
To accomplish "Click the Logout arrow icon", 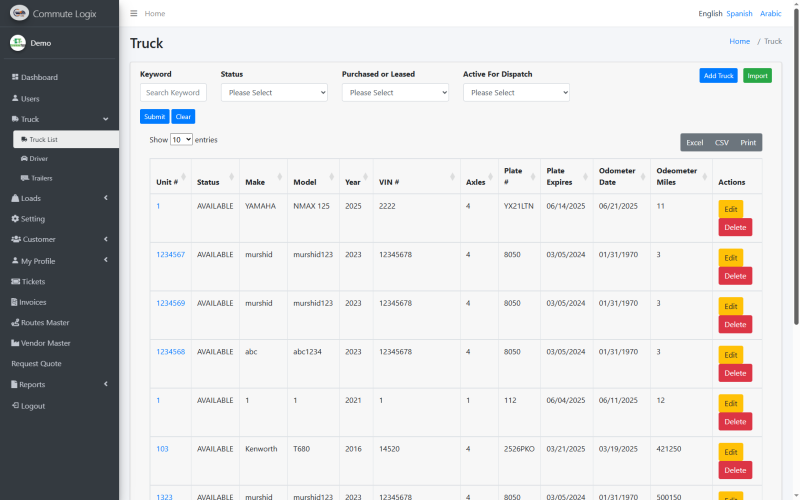I will click(x=15, y=405).
